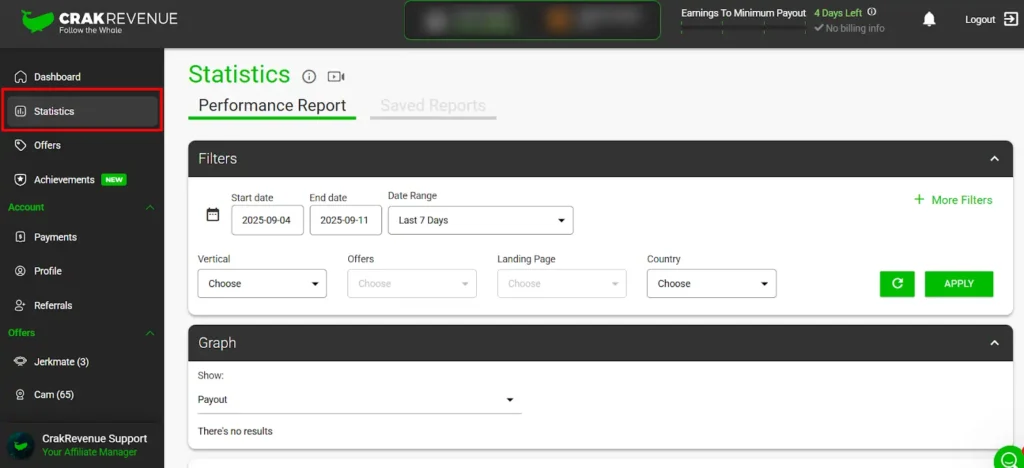Click the More Filters link
Viewport: 1024px width, 468px height.
click(x=953, y=200)
